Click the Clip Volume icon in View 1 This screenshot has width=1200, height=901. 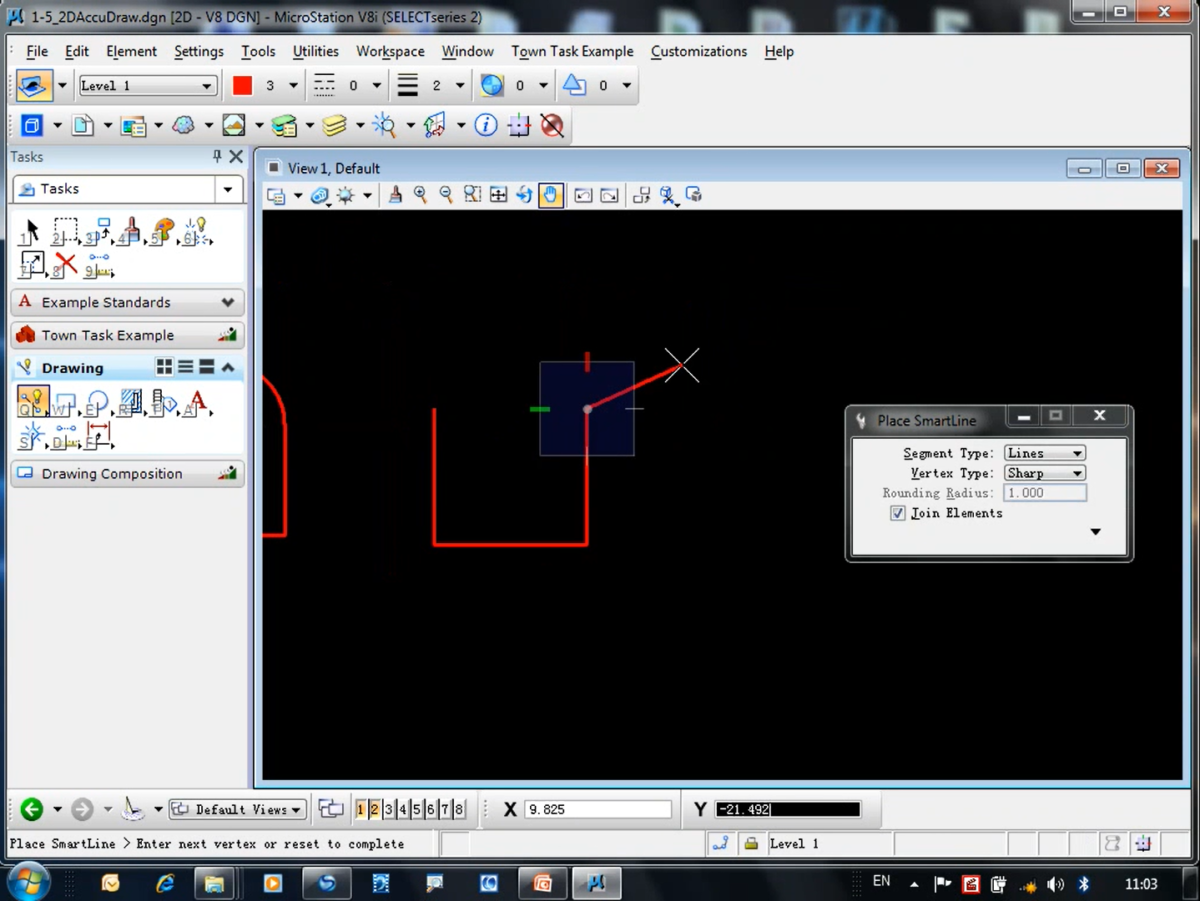tap(668, 195)
